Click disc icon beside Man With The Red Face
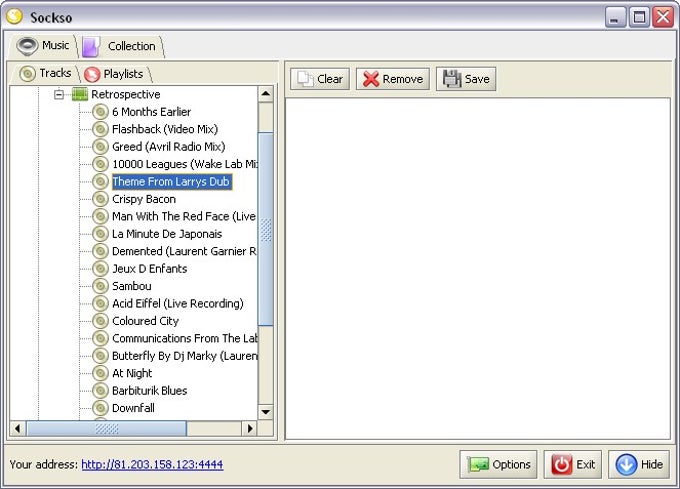Image resolution: width=680 pixels, height=489 pixels. pos(100,216)
